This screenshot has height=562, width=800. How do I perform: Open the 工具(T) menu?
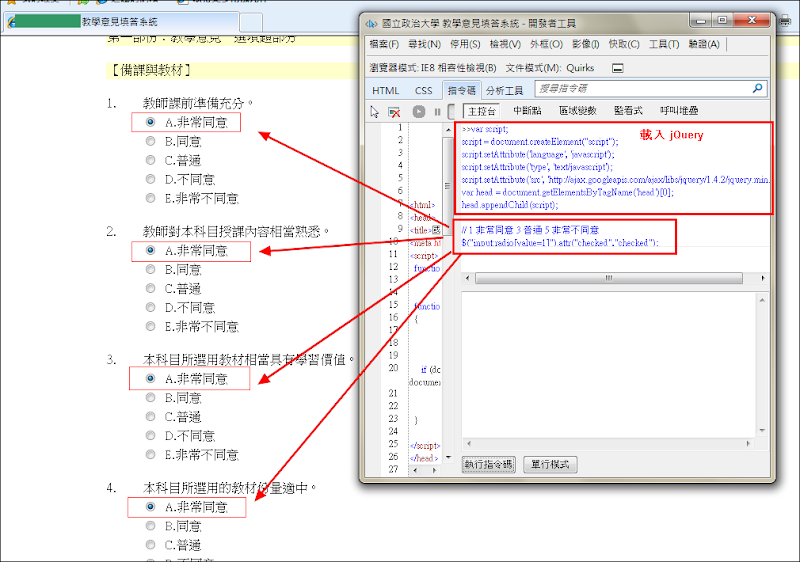coord(664,44)
